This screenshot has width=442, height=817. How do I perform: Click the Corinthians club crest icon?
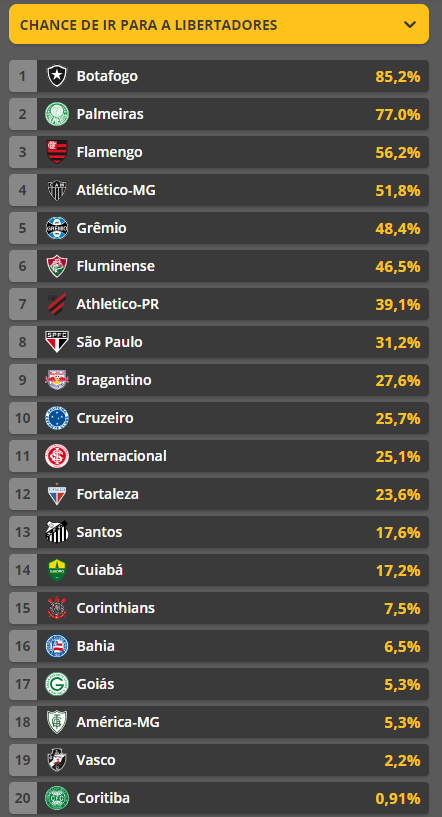[x=57, y=609]
